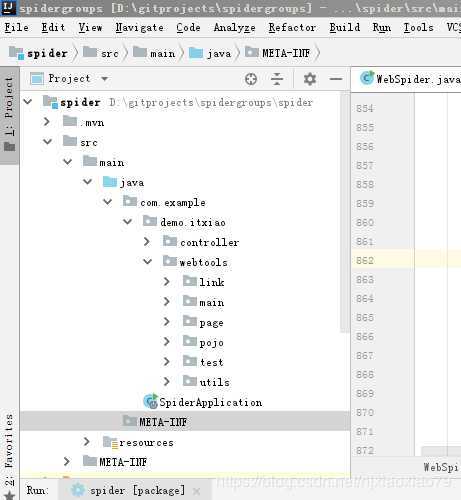Click the IntelliJ IDEA logo in title bar
461x500 pixels.
point(8,7)
